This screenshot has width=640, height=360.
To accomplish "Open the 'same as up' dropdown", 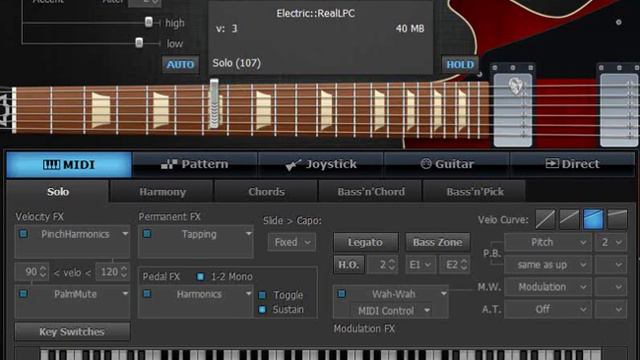I will point(548,265).
